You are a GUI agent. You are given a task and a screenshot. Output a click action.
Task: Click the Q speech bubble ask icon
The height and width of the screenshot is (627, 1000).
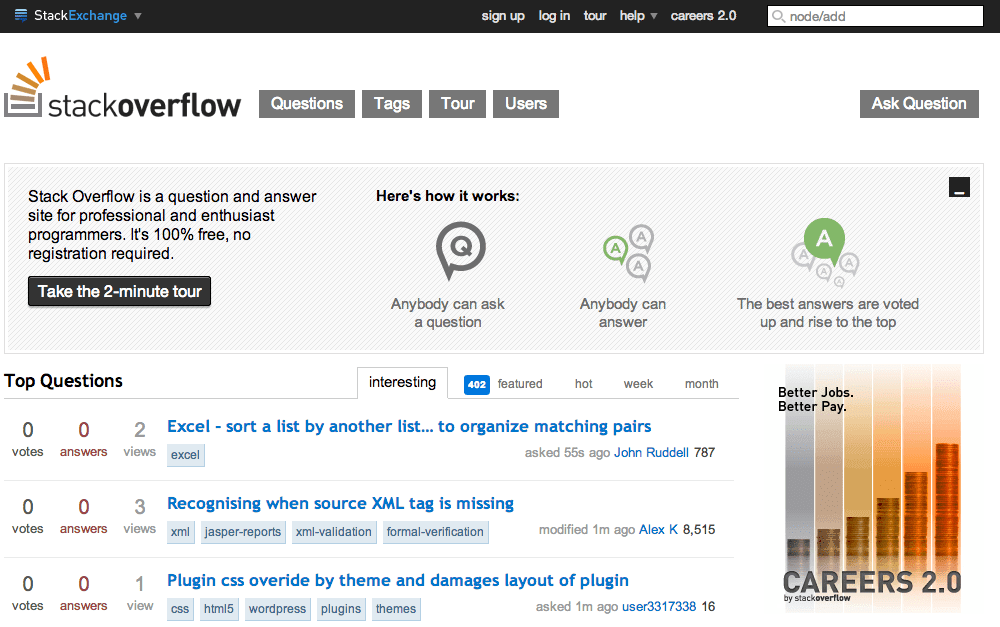coord(460,251)
